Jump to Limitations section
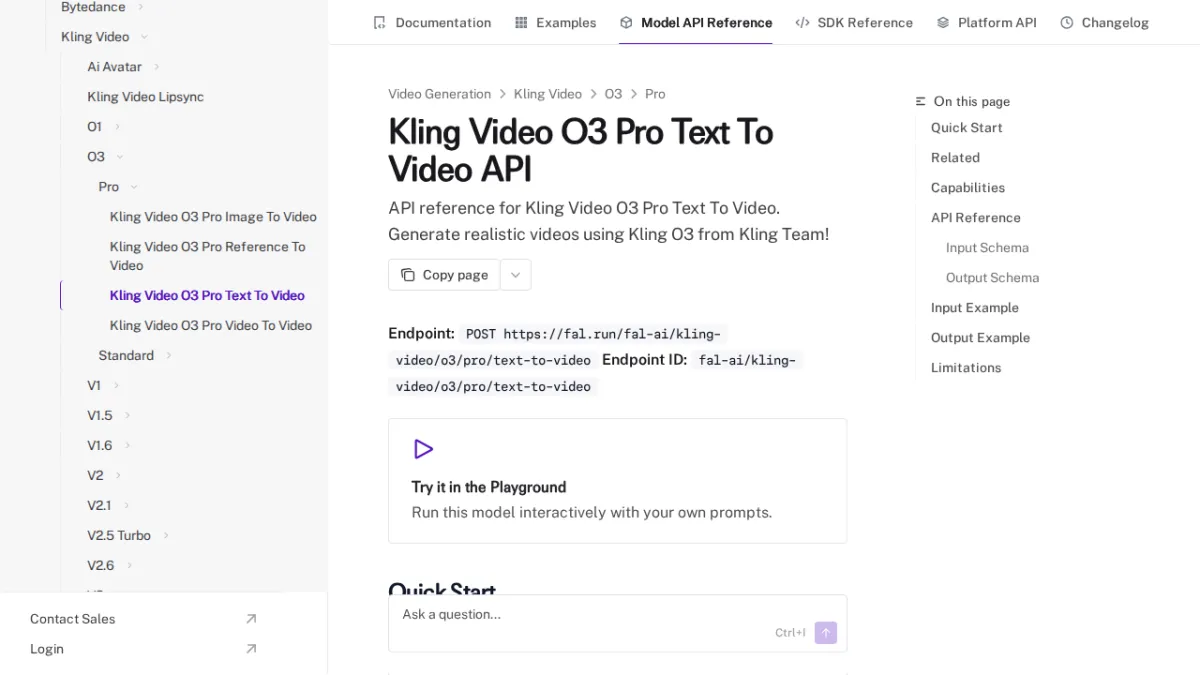 [x=966, y=368]
